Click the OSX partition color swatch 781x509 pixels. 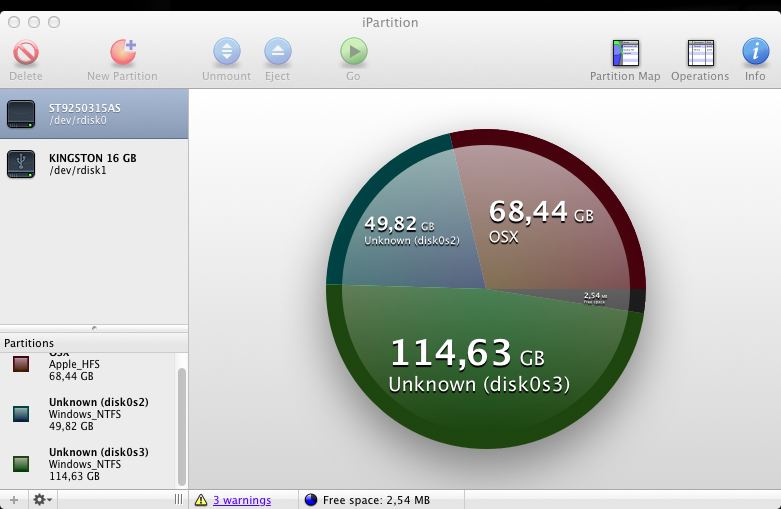click(21, 365)
